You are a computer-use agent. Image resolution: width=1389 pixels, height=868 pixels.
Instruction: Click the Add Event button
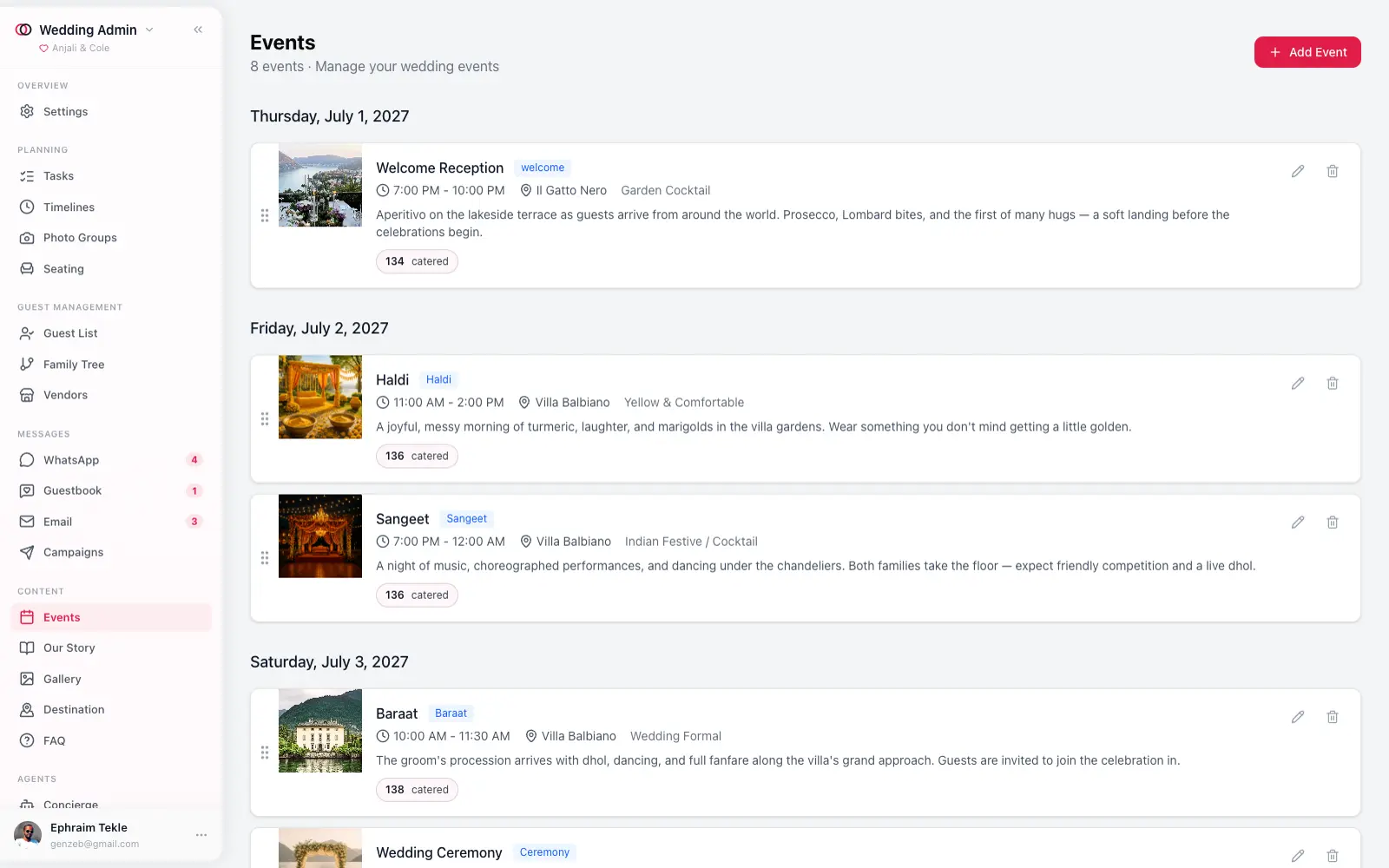coord(1307,52)
